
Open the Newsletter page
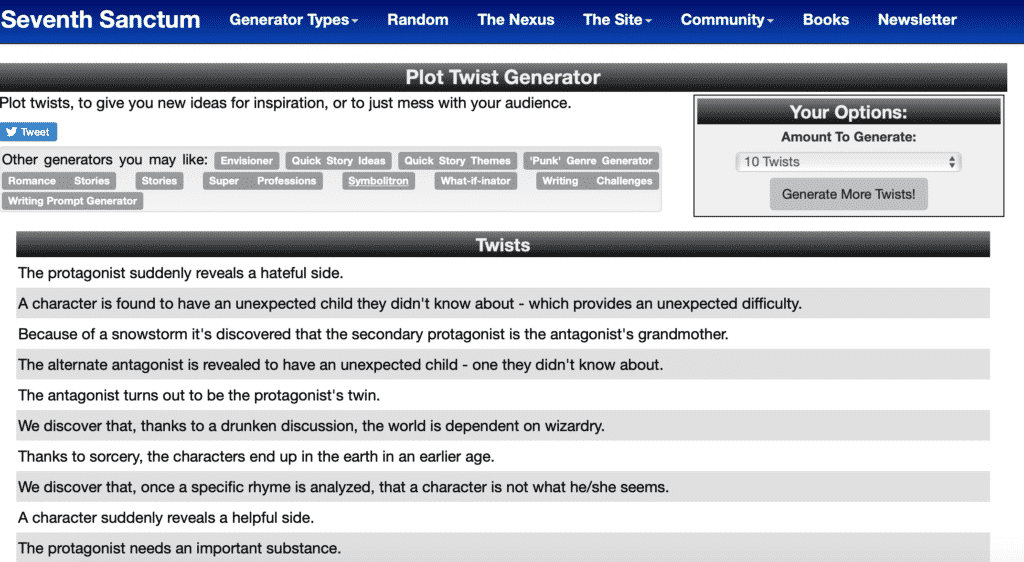(917, 20)
